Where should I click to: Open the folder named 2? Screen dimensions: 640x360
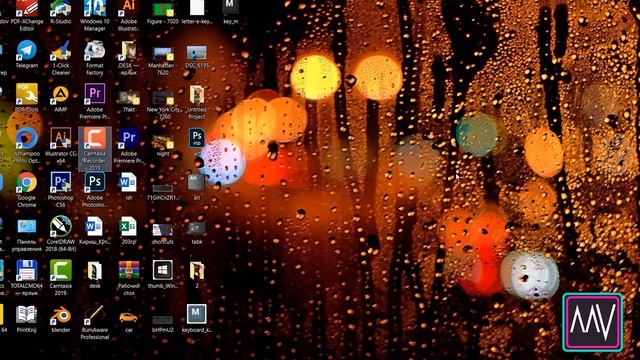tap(197, 273)
